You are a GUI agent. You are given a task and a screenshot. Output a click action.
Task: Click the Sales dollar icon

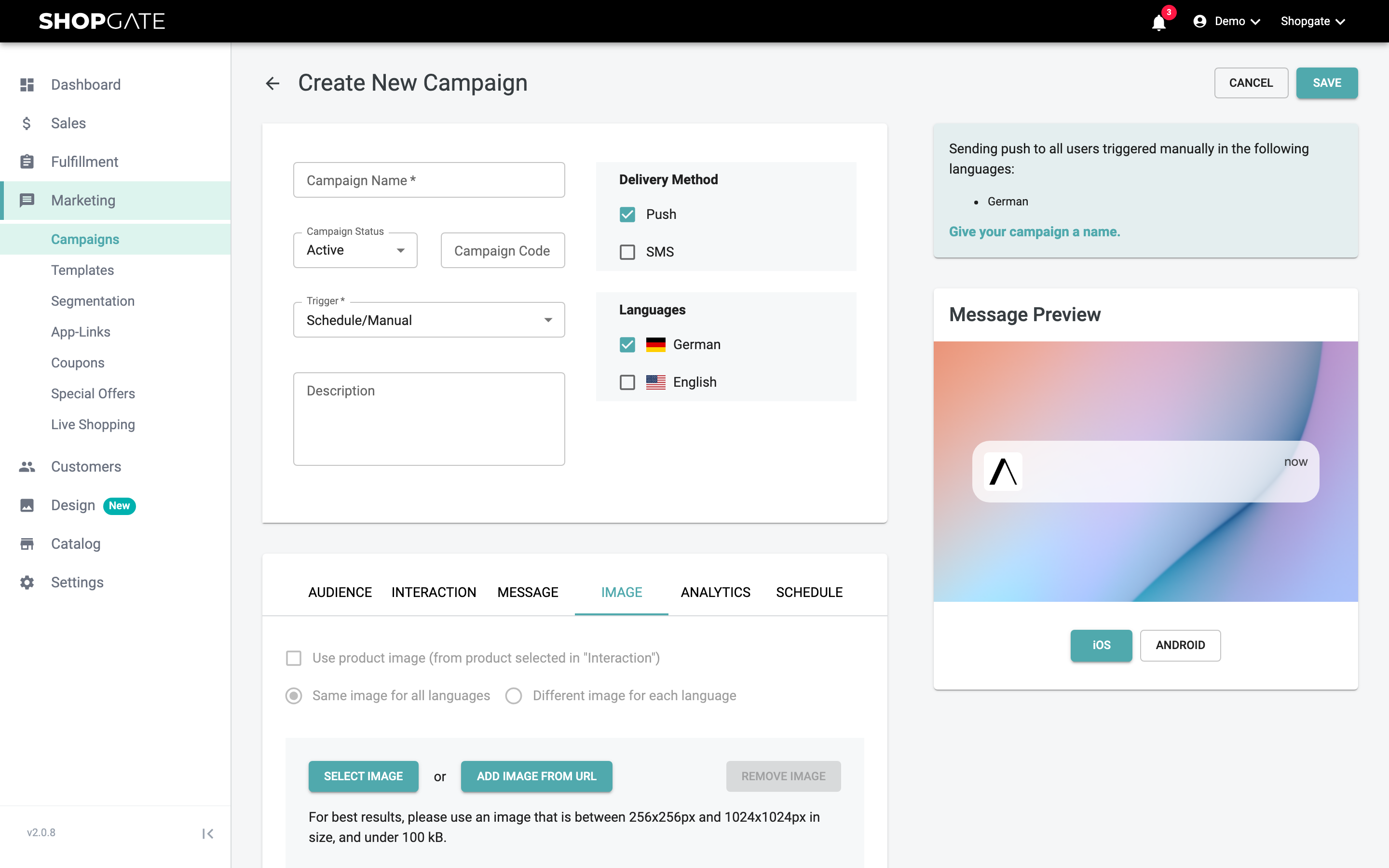(x=27, y=123)
